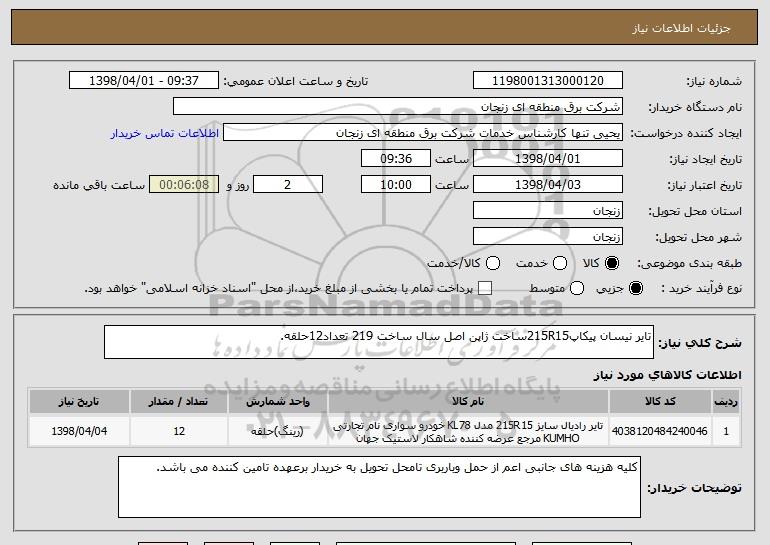Click the جزئیات اطلاعات نیاز header title
Screen dimensions: 770x545
(681, 28)
